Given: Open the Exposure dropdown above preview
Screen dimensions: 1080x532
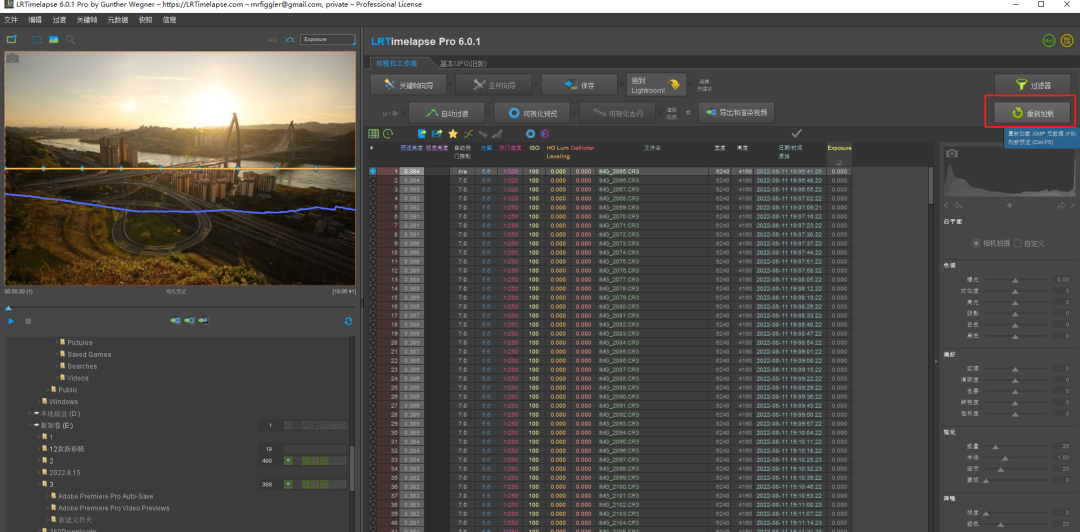Looking at the screenshot, I should point(327,40).
